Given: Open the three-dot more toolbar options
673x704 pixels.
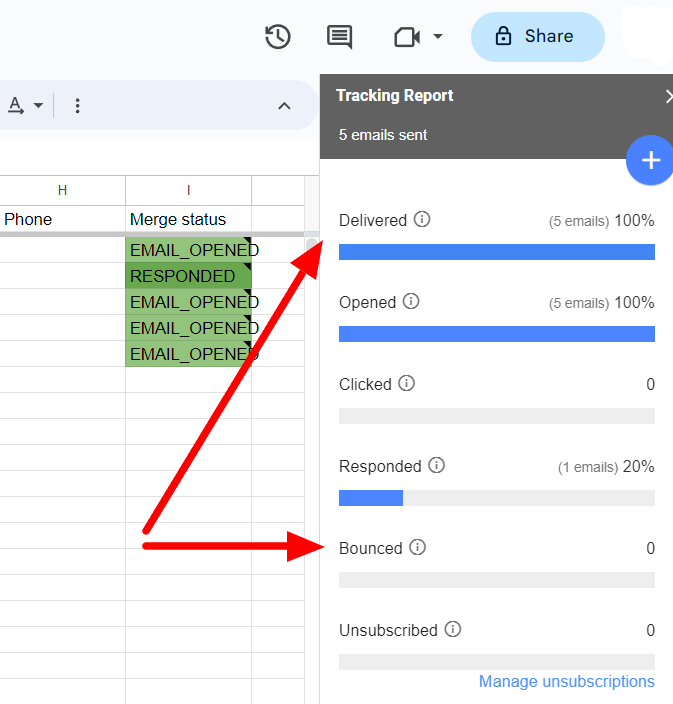Looking at the screenshot, I should (x=77, y=106).
